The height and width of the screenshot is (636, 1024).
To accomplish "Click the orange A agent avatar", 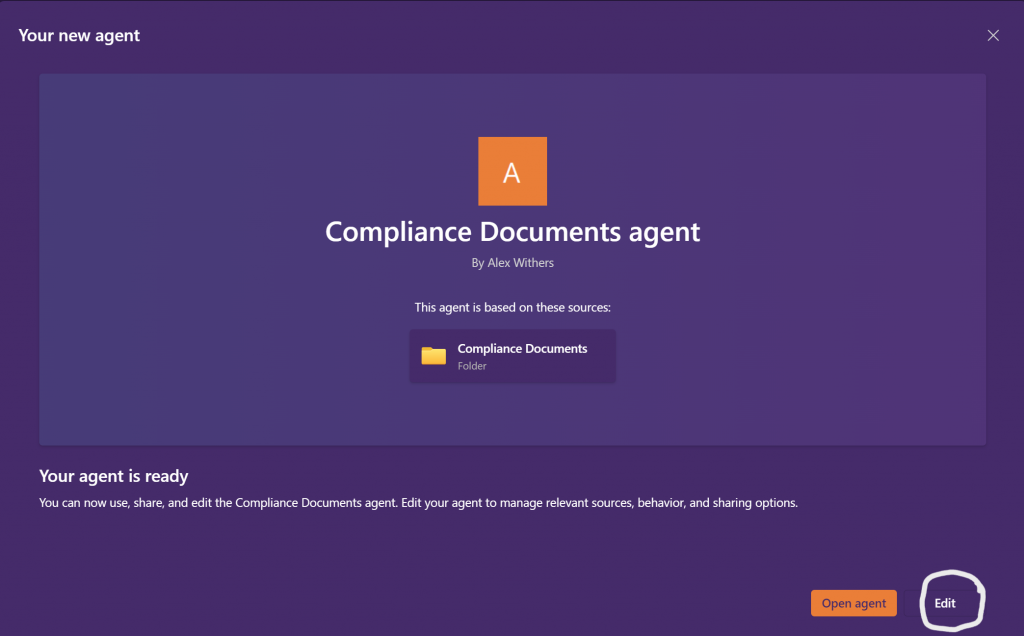I will tap(512, 171).
